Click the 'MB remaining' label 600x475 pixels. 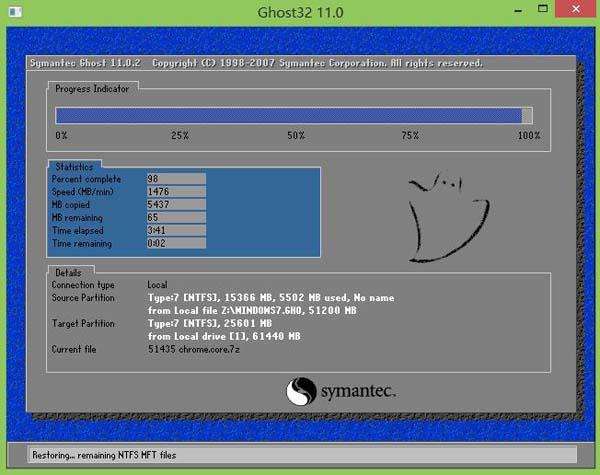tap(77, 218)
